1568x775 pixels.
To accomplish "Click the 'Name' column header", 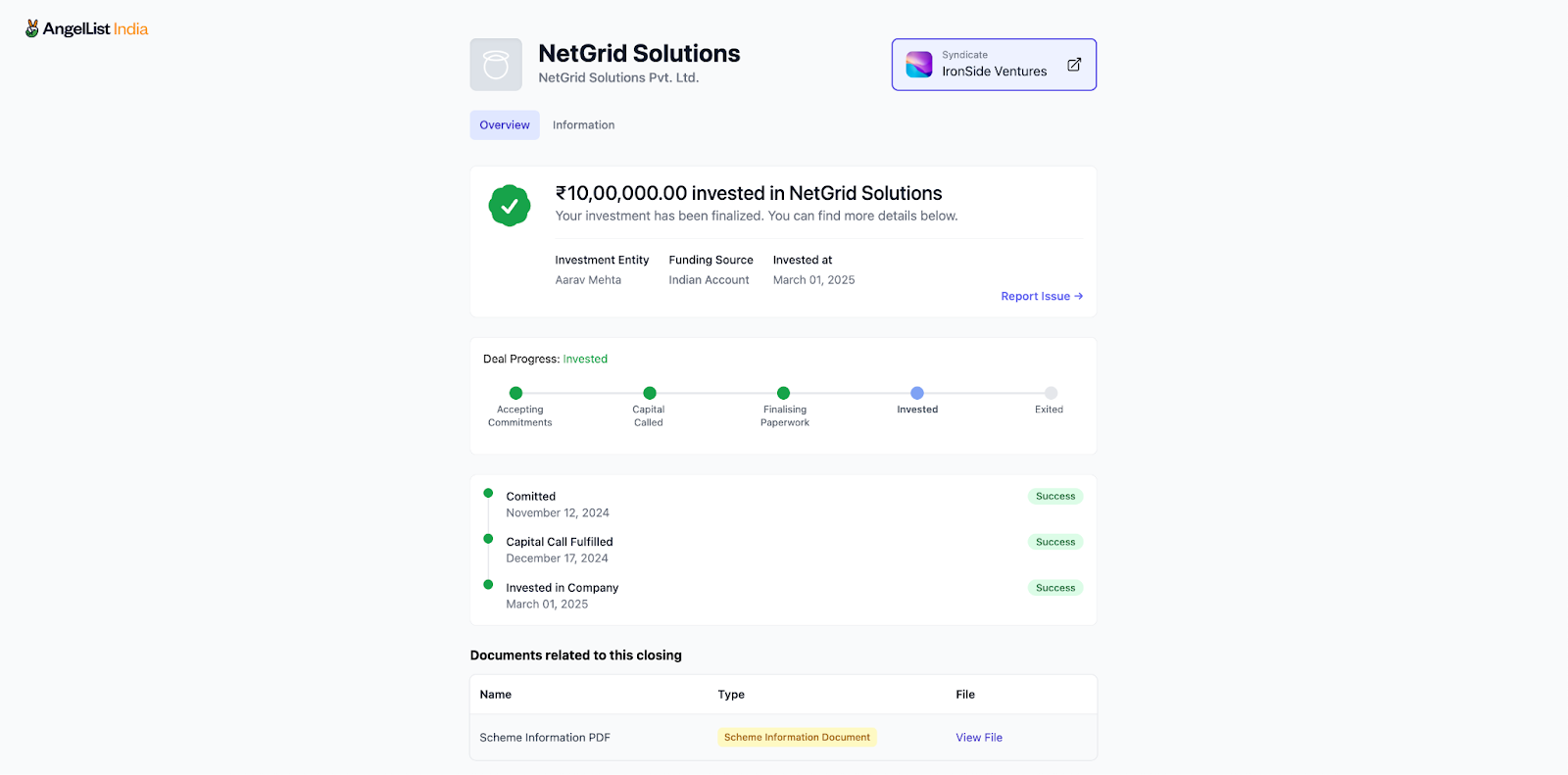I will (496, 695).
